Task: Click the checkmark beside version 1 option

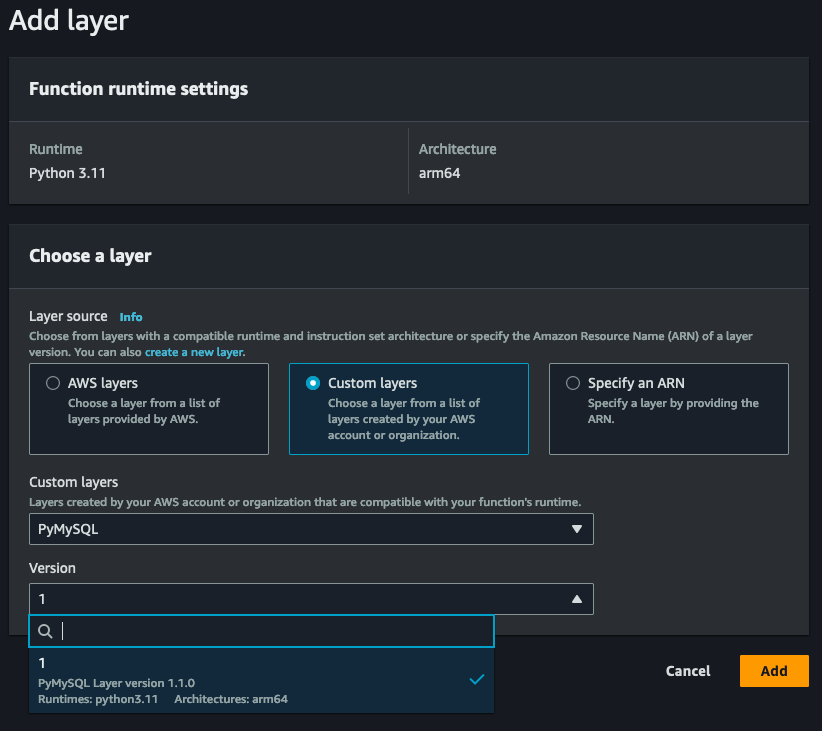Action: tap(477, 677)
